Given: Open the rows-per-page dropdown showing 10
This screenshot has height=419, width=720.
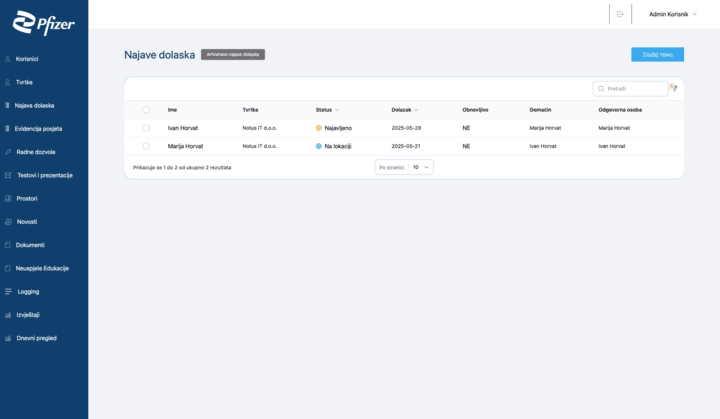Looking at the screenshot, I should 421,167.
